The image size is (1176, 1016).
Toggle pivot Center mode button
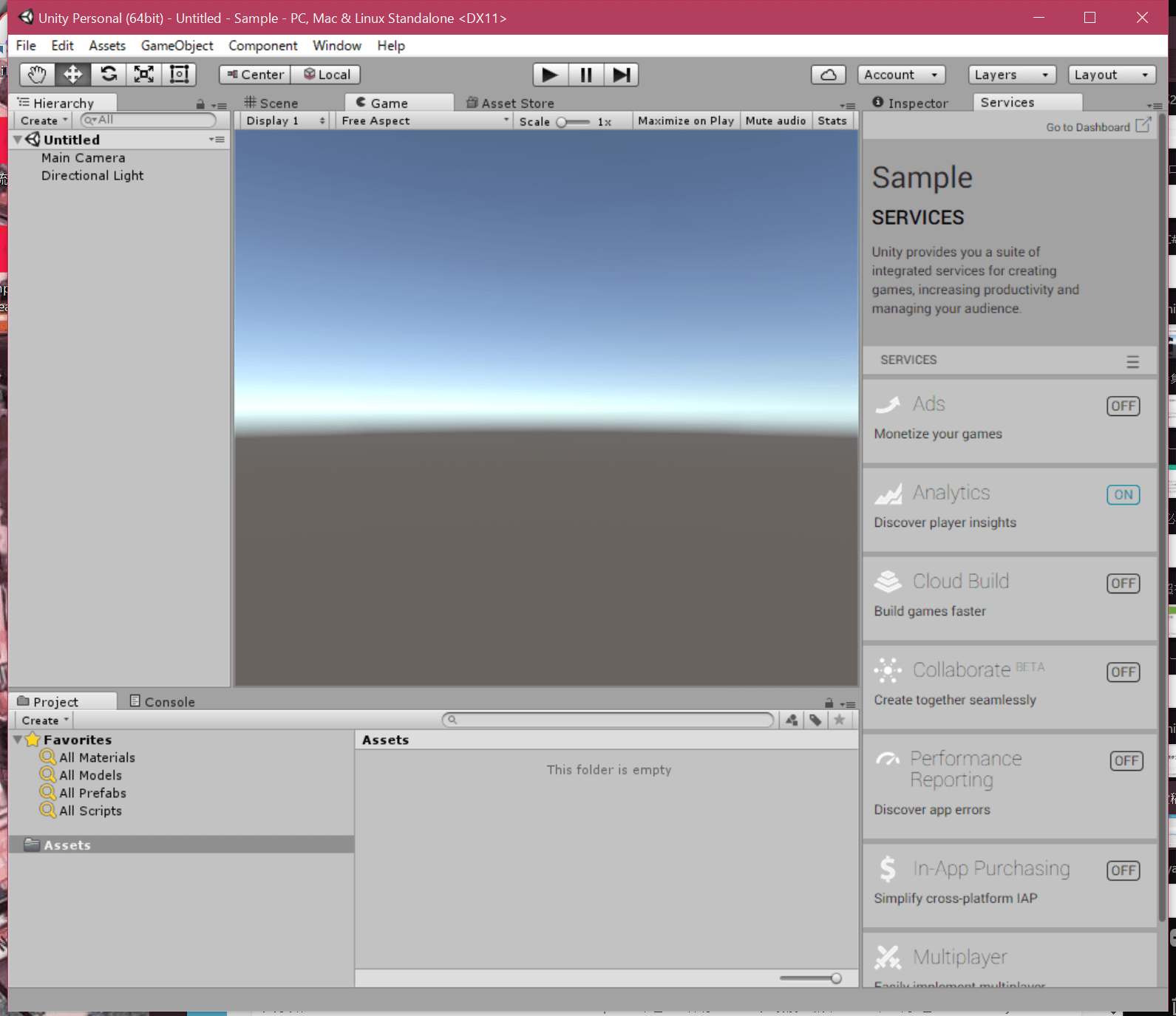pos(255,75)
